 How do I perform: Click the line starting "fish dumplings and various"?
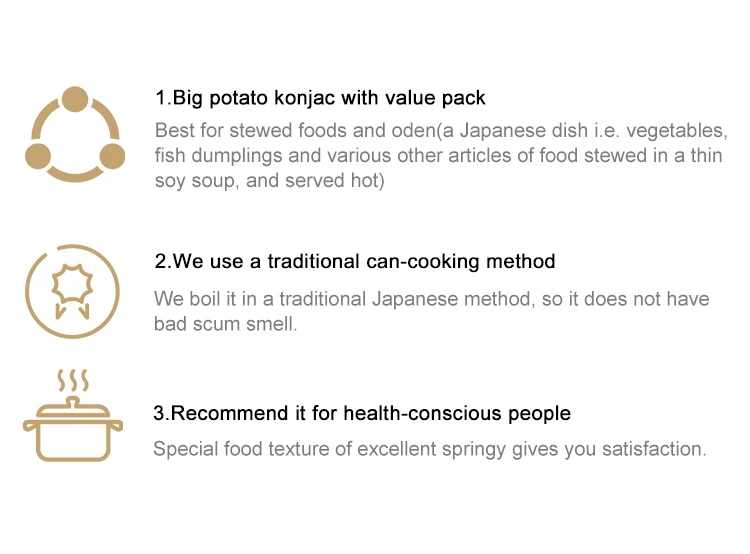point(437,156)
